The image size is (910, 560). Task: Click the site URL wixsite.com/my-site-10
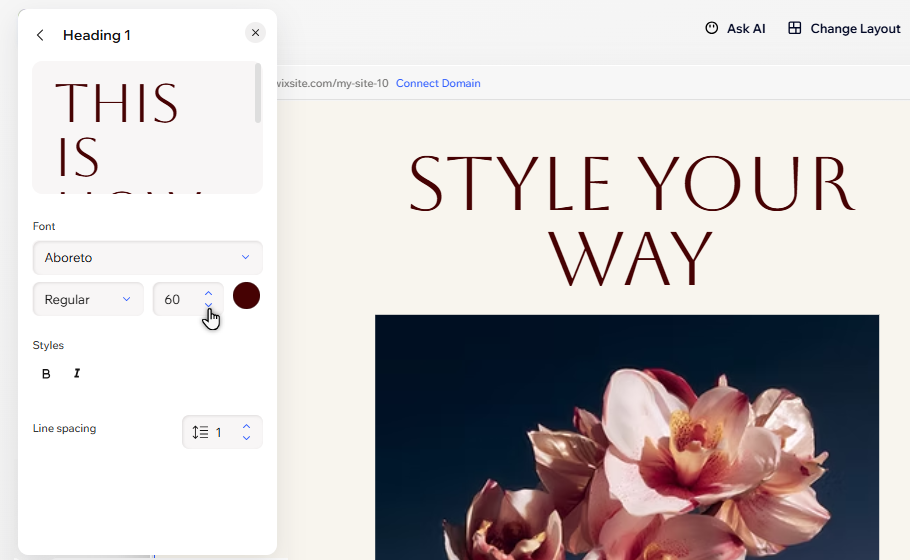[x=333, y=84]
